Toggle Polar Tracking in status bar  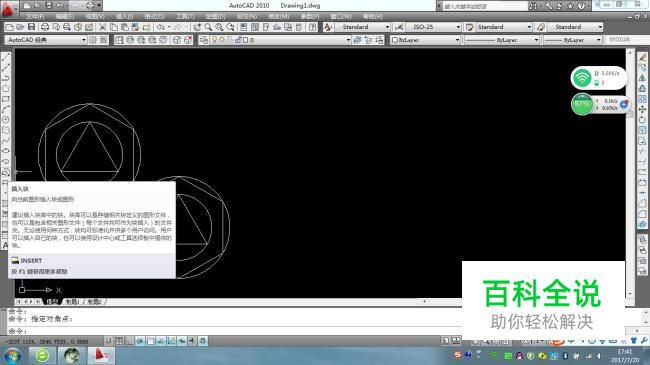[x=140, y=341]
